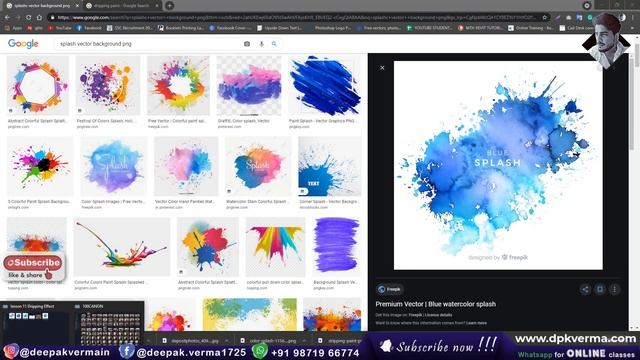Viewport: 640px width, 360px height.
Task: Open the large Blue Splash preview image
Action: [498, 165]
